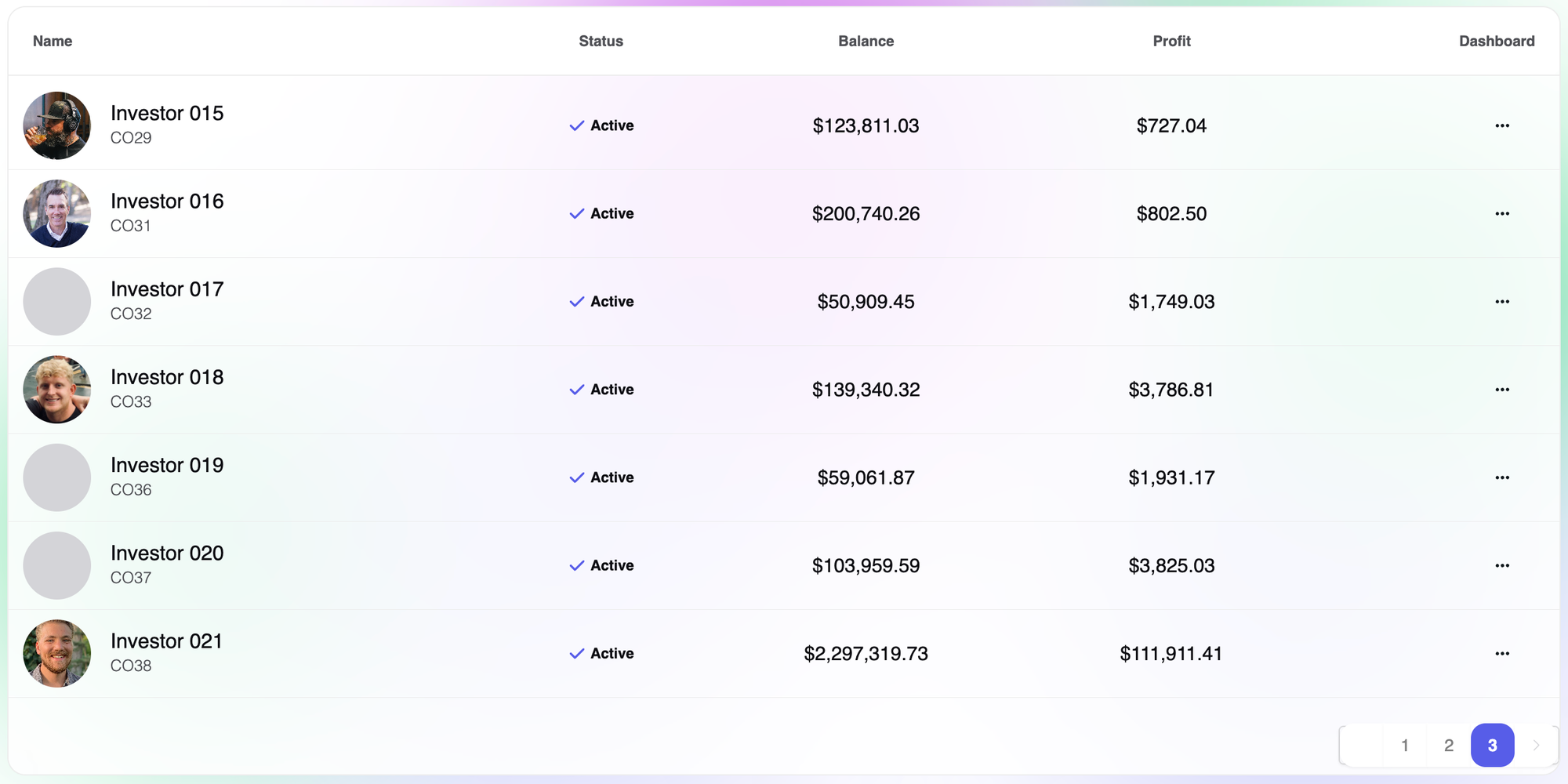Click the next page chevron arrow

[x=1536, y=746]
